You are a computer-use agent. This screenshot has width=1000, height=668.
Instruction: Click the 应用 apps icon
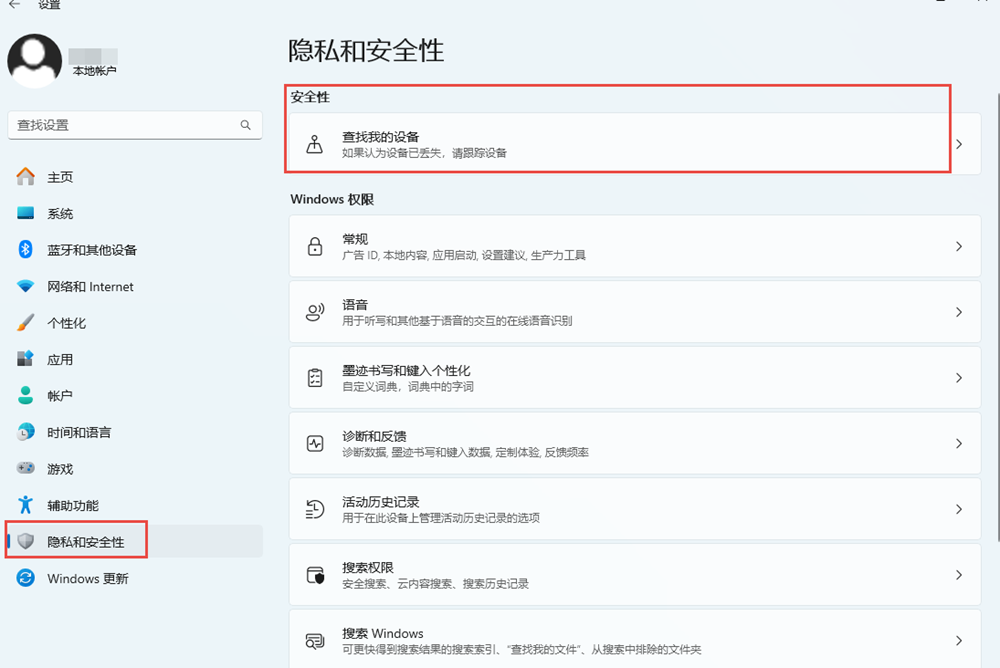(26, 359)
